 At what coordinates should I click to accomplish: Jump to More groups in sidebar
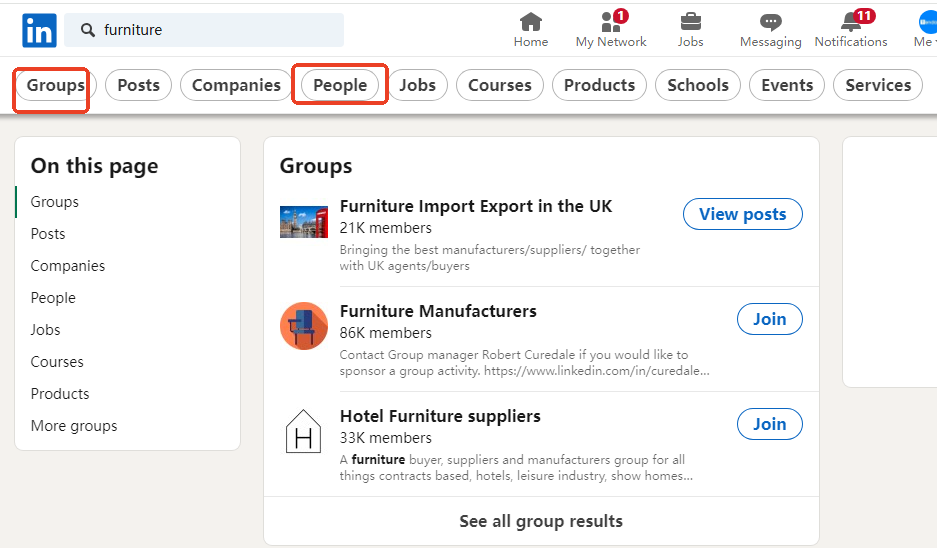point(74,425)
